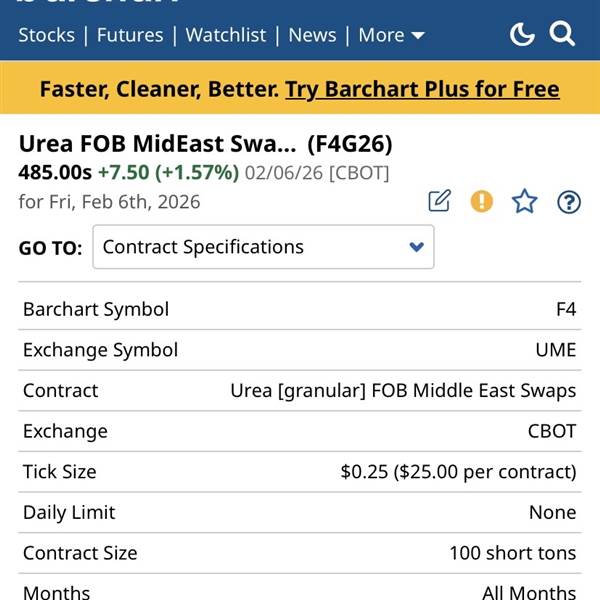Click the 485.00s last price
The width and height of the screenshot is (600, 600).
(x=55, y=172)
